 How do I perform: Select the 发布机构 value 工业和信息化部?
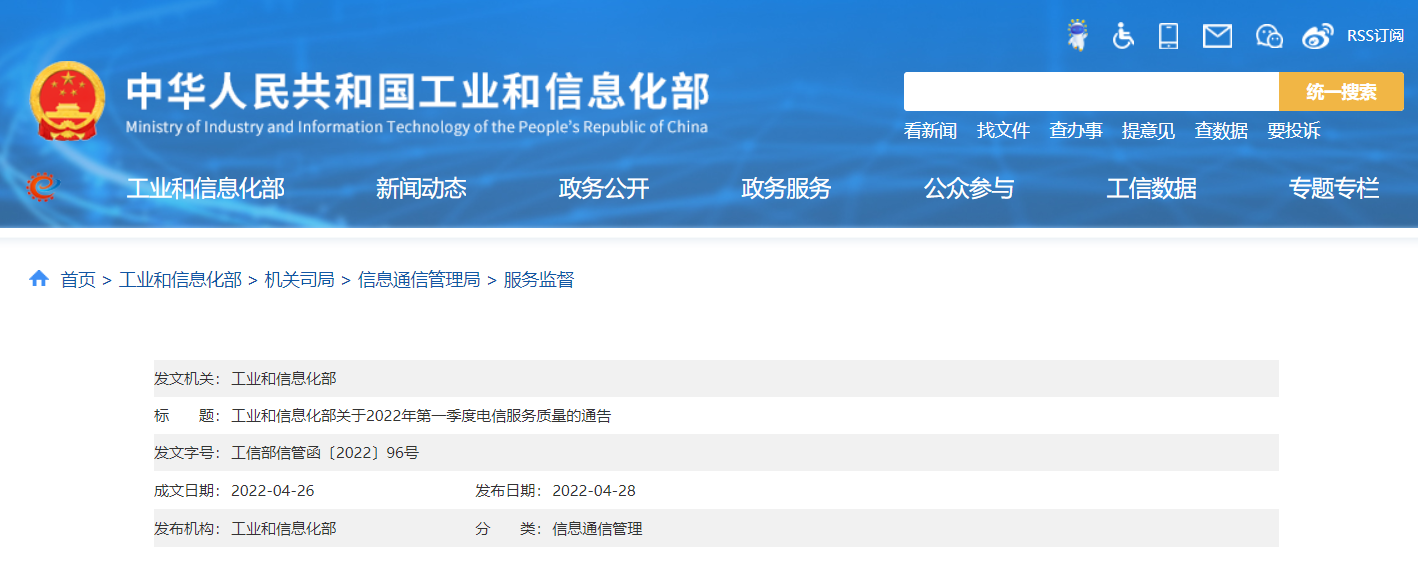click(x=284, y=529)
